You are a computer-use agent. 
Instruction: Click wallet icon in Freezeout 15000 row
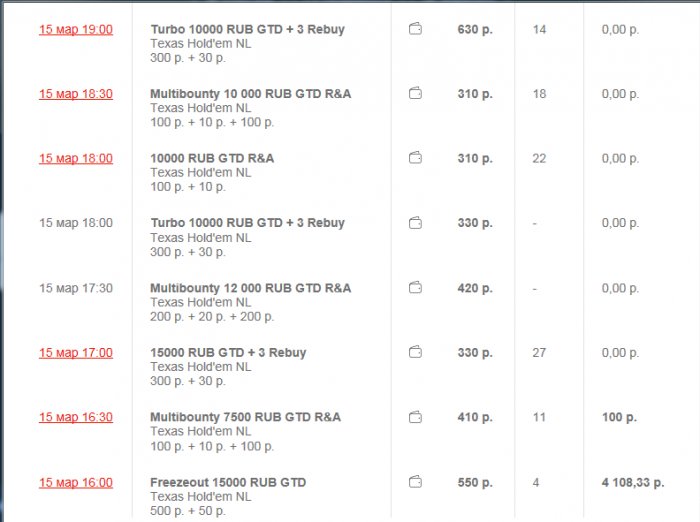[415, 482]
